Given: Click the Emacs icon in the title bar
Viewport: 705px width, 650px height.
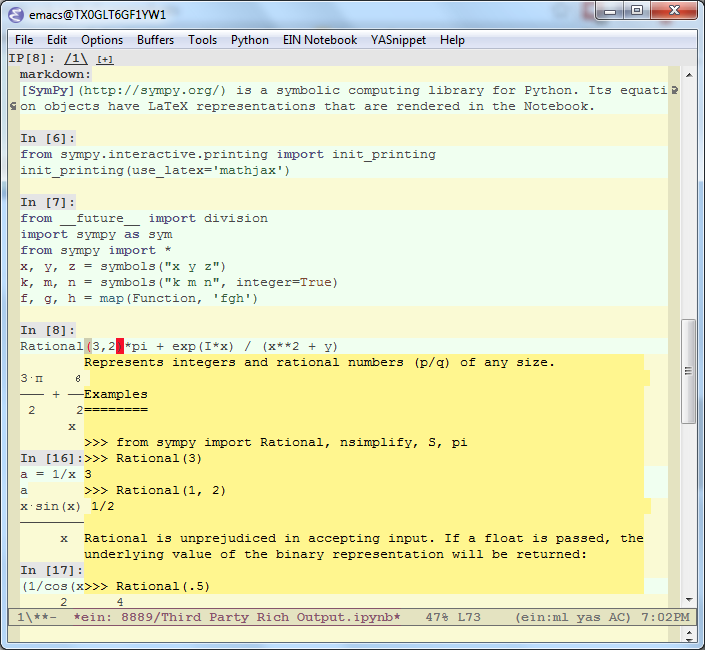Looking at the screenshot, I should click(x=18, y=14).
